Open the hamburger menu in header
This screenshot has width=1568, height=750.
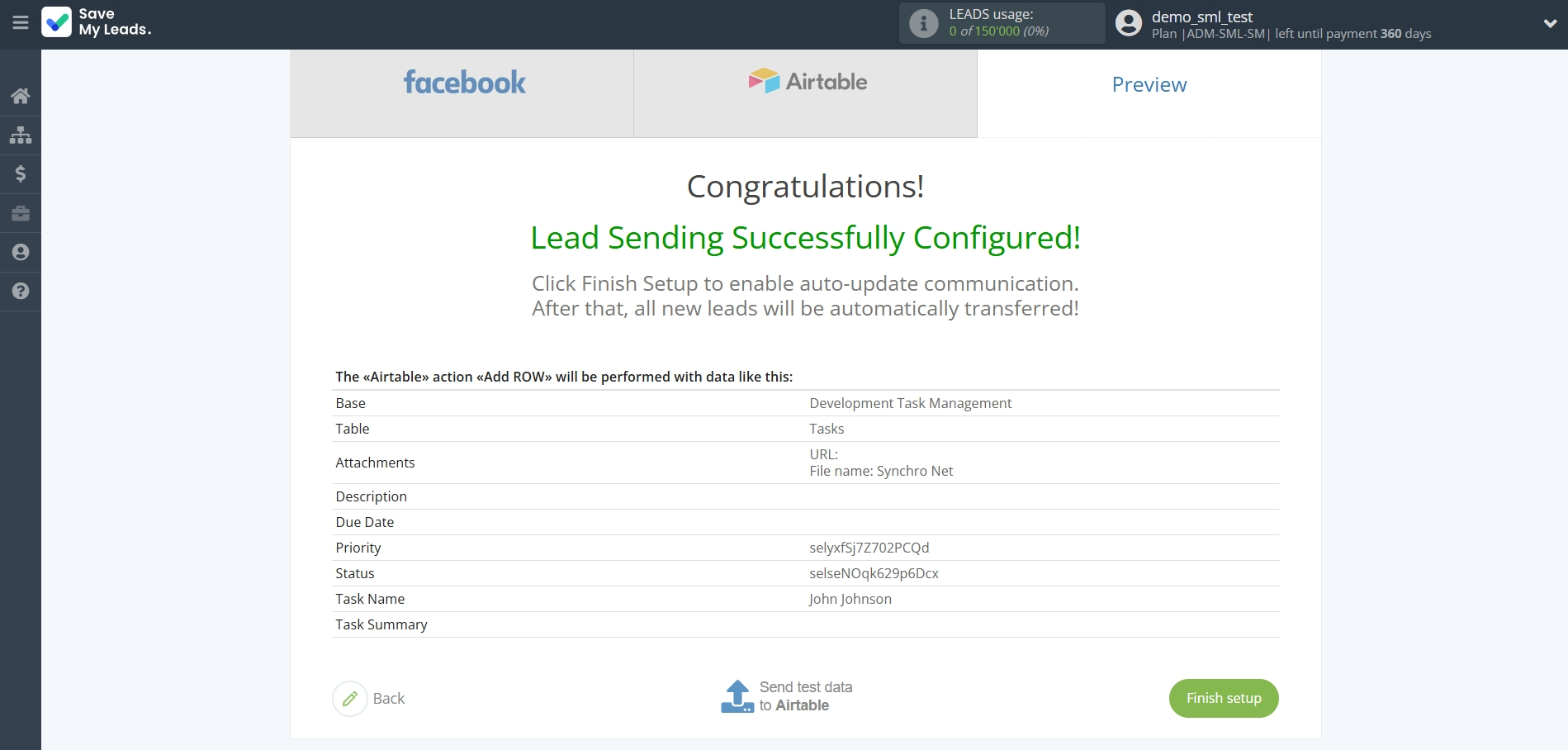21,23
